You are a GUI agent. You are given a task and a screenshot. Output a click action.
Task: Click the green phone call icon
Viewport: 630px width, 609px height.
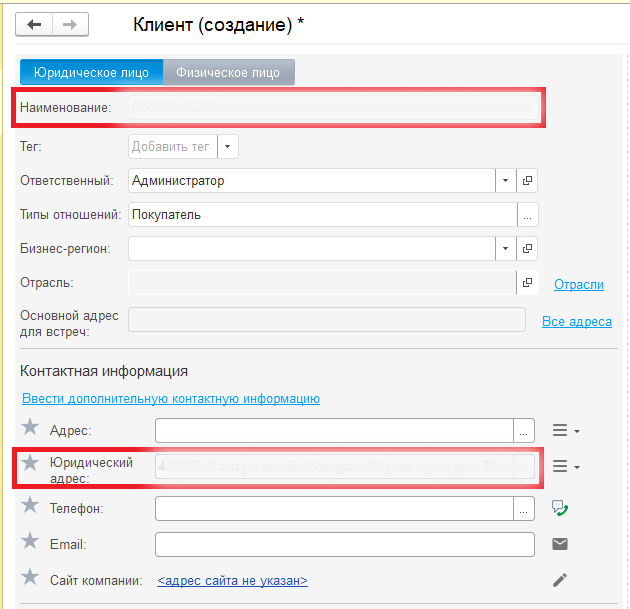(560, 509)
